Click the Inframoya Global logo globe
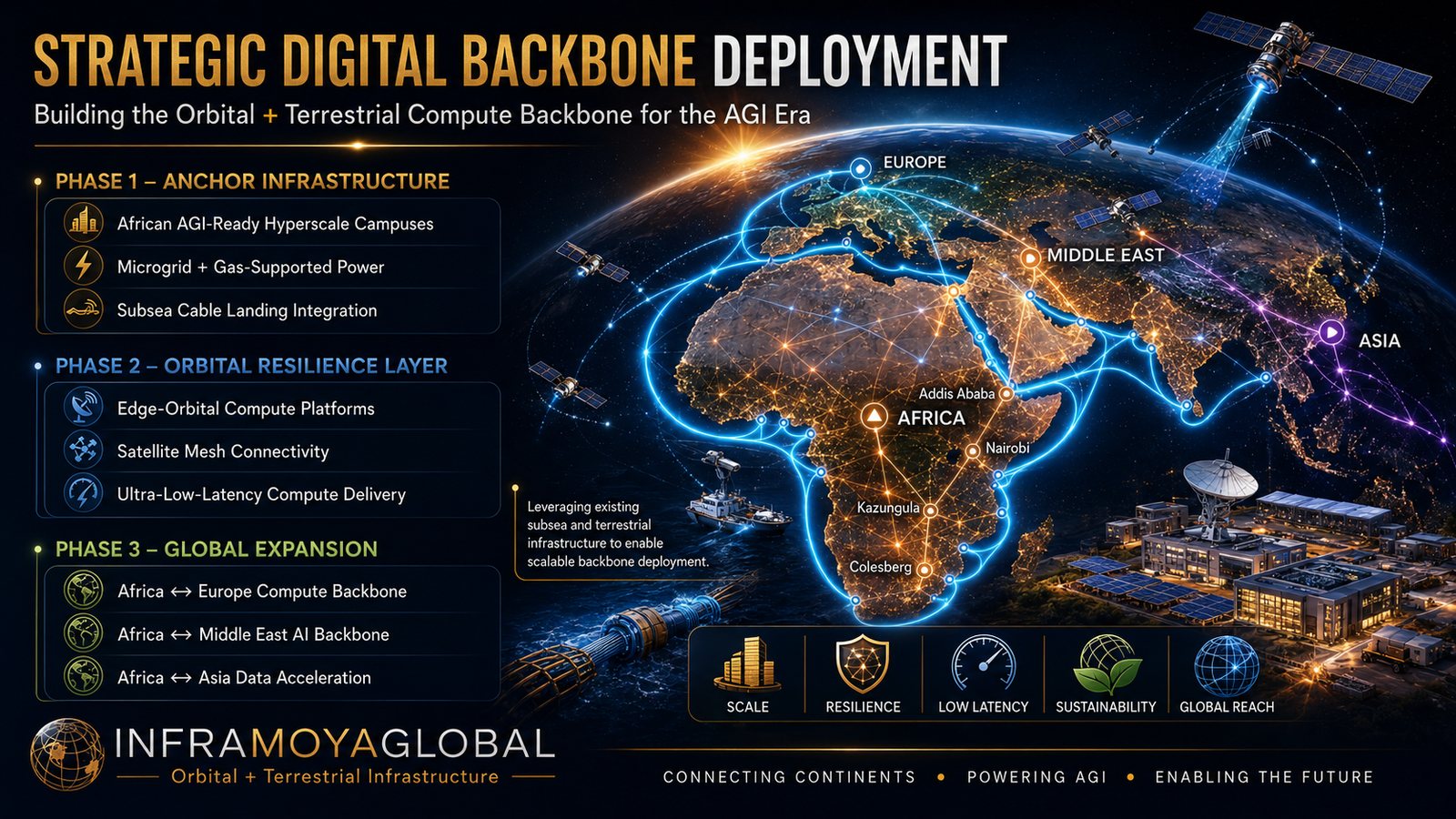The width and height of the screenshot is (1456, 819). [x=66, y=754]
